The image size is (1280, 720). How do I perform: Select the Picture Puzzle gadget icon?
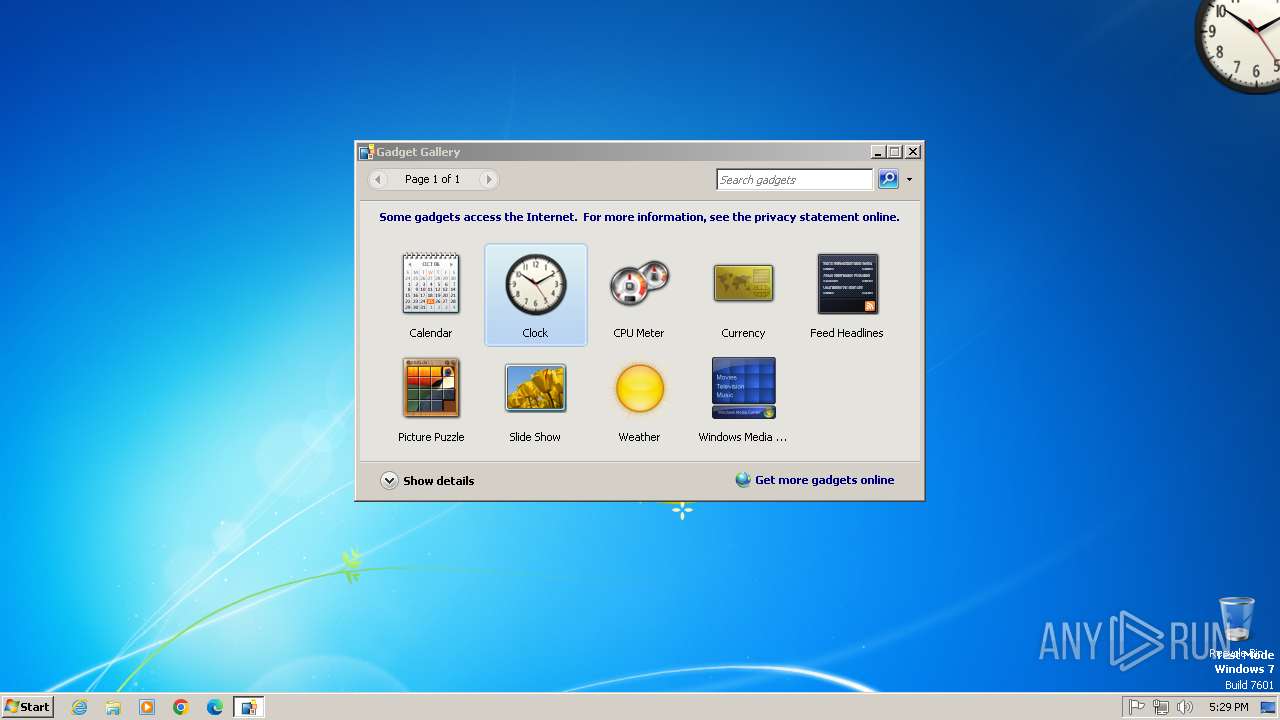(x=431, y=388)
